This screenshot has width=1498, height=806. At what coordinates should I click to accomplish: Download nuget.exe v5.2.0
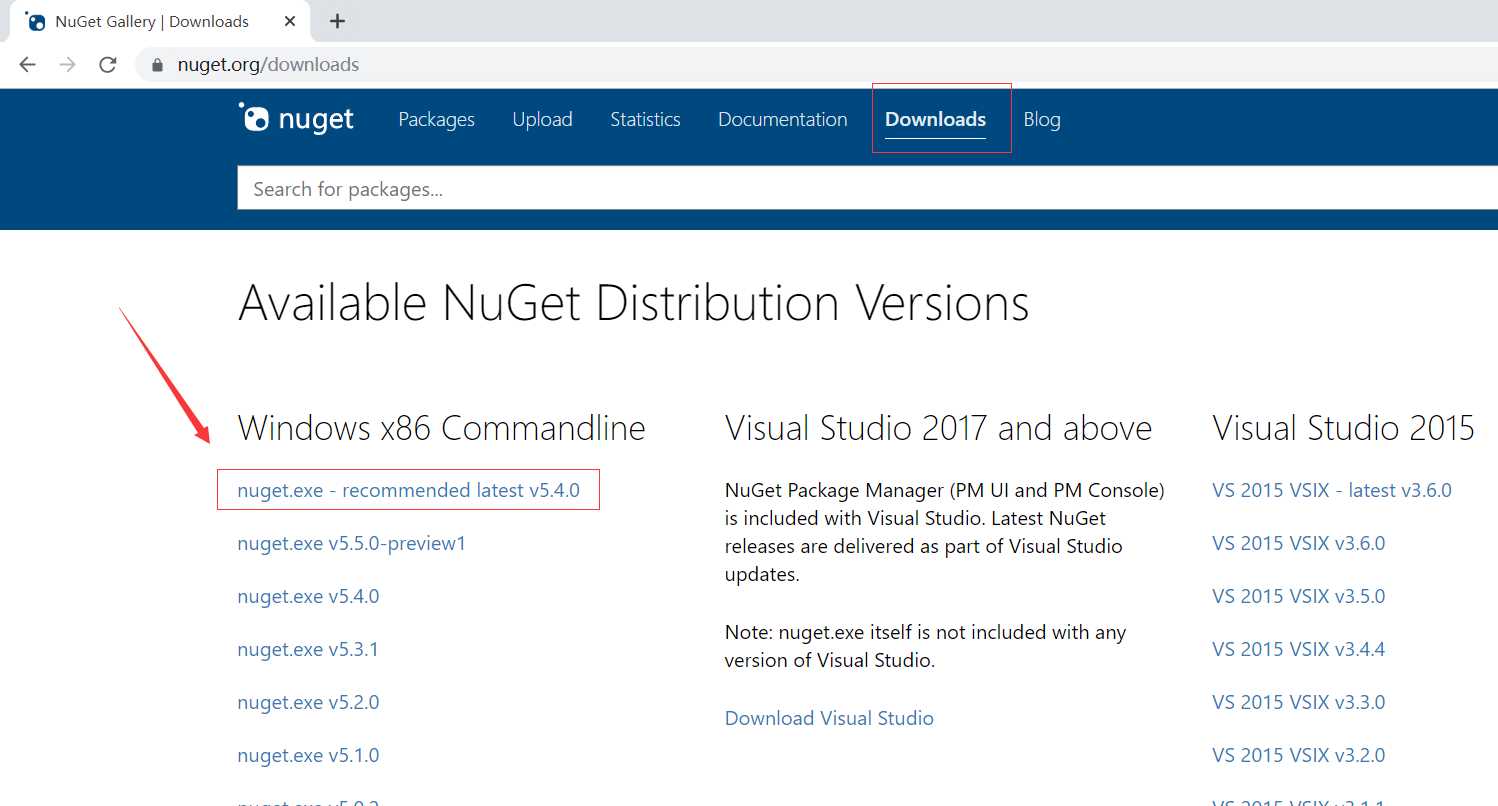[308, 702]
